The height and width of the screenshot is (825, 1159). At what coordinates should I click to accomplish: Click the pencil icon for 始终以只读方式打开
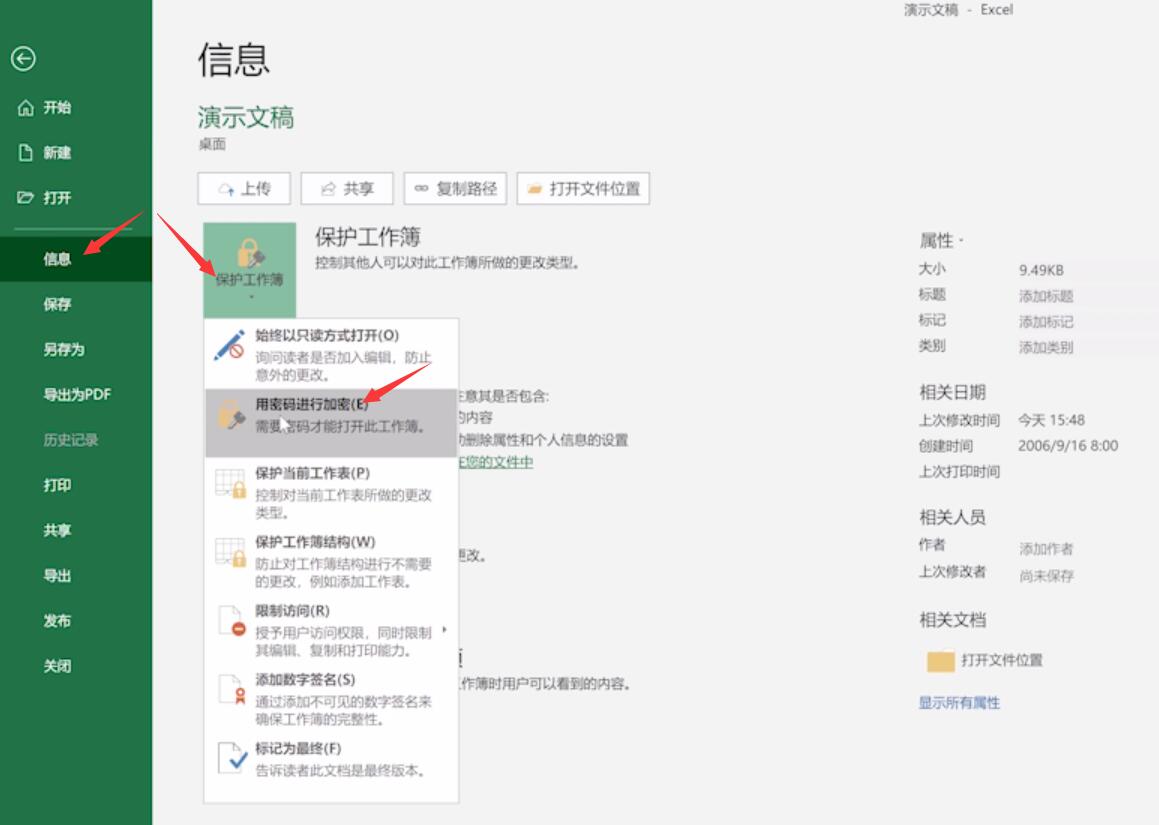pyautogui.click(x=229, y=346)
